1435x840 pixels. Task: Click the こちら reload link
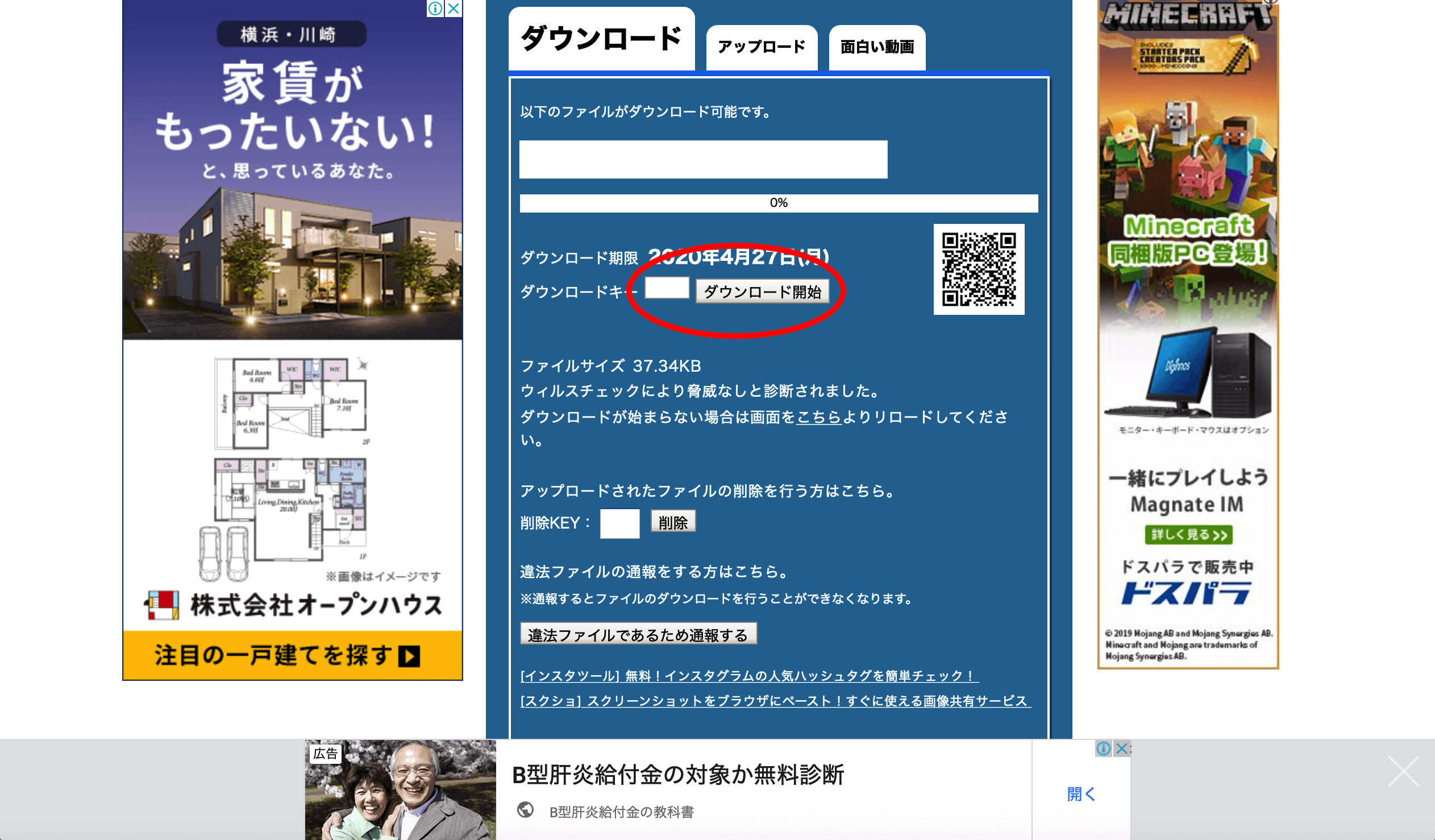pos(818,417)
